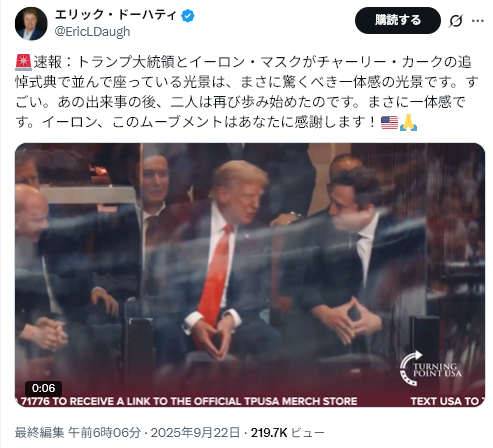Click the red siren emoji
The width and height of the screenshot is (493, 448).
point(23,62)
